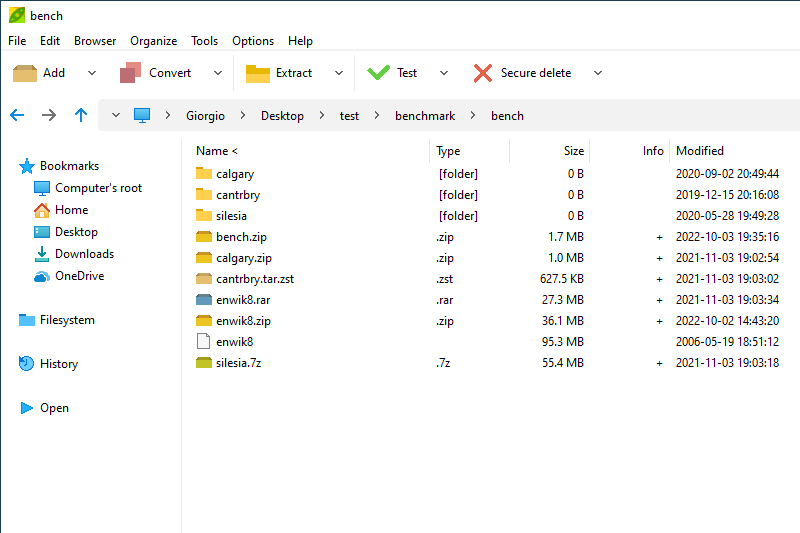Navigate to benchmark in the breadcrumb
Screen dimensions: 800x533
click(x=425, y=116)
